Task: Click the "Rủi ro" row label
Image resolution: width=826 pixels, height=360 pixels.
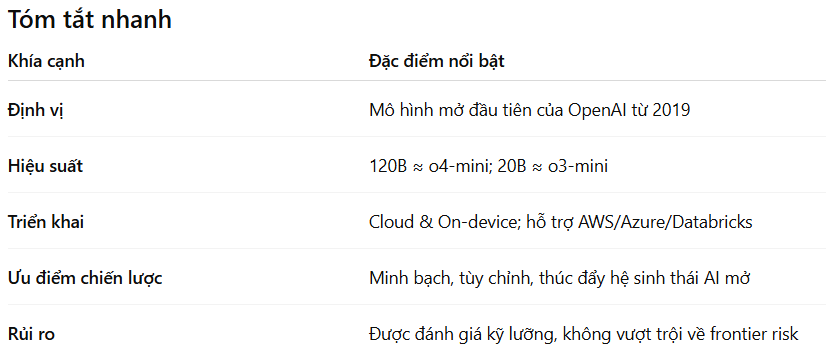Action: tap(32, 334)
